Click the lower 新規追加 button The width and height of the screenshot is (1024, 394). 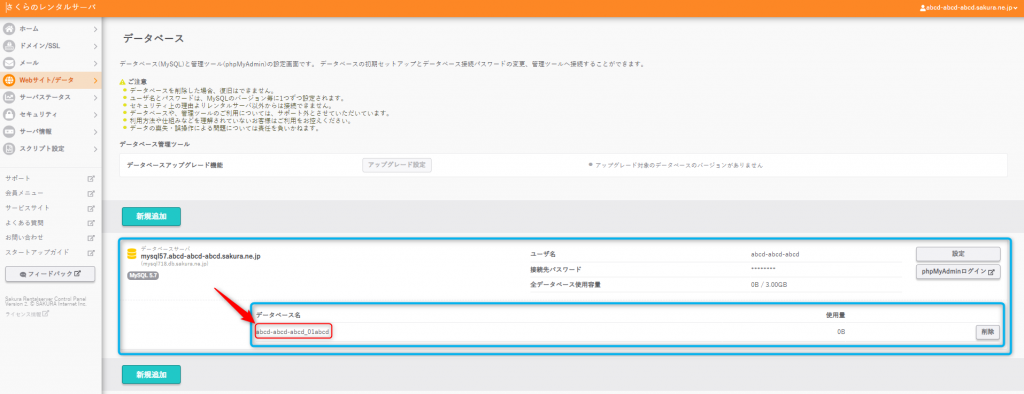point(152,374)
